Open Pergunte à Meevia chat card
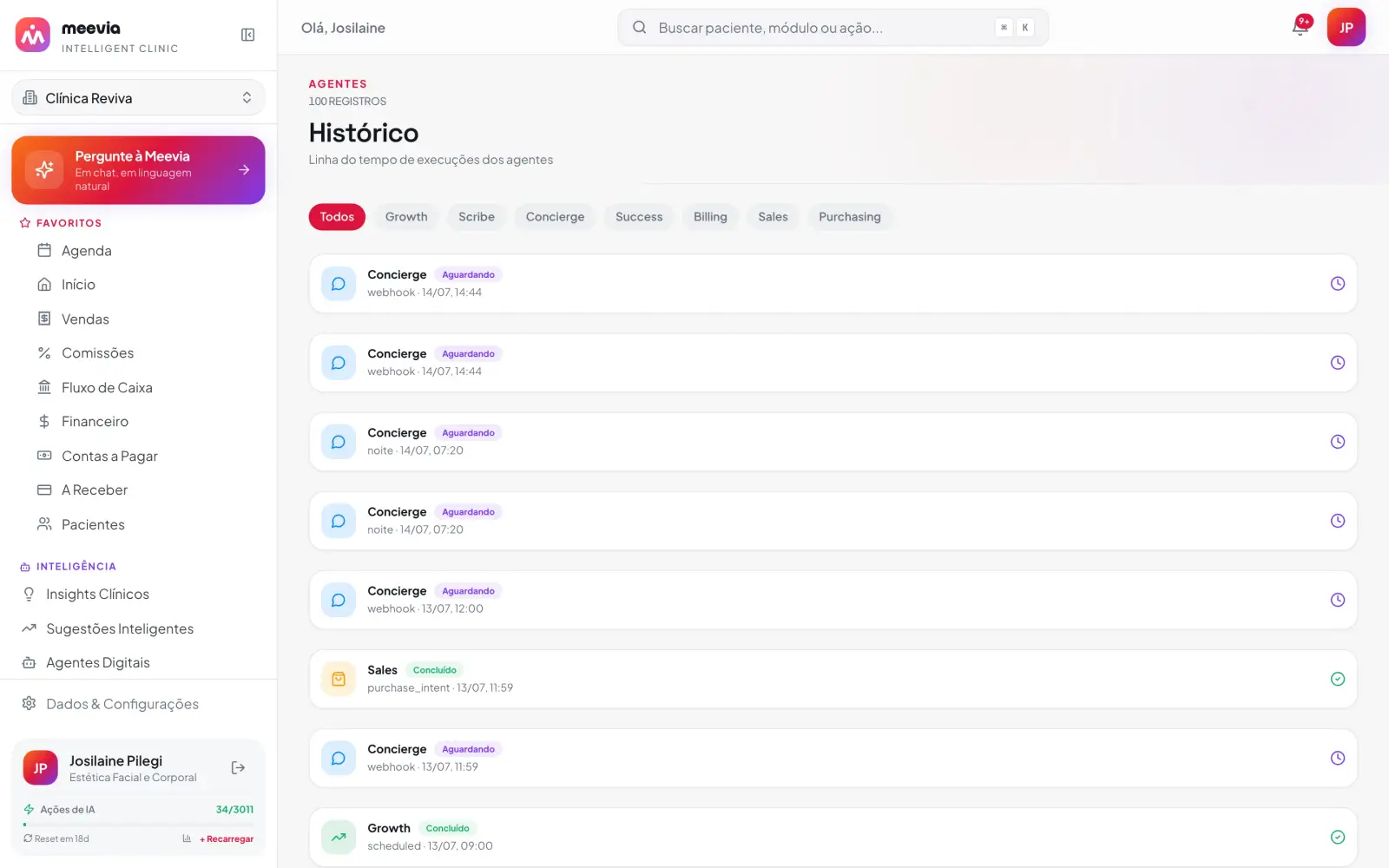The image size is (1389, 868). point(138,170)
